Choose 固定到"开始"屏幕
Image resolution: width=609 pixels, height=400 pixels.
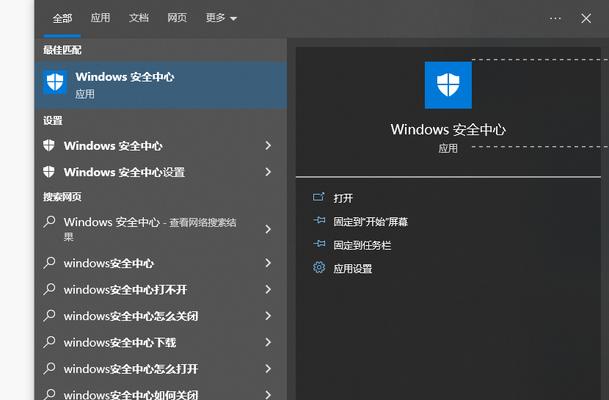coord(371,222)
